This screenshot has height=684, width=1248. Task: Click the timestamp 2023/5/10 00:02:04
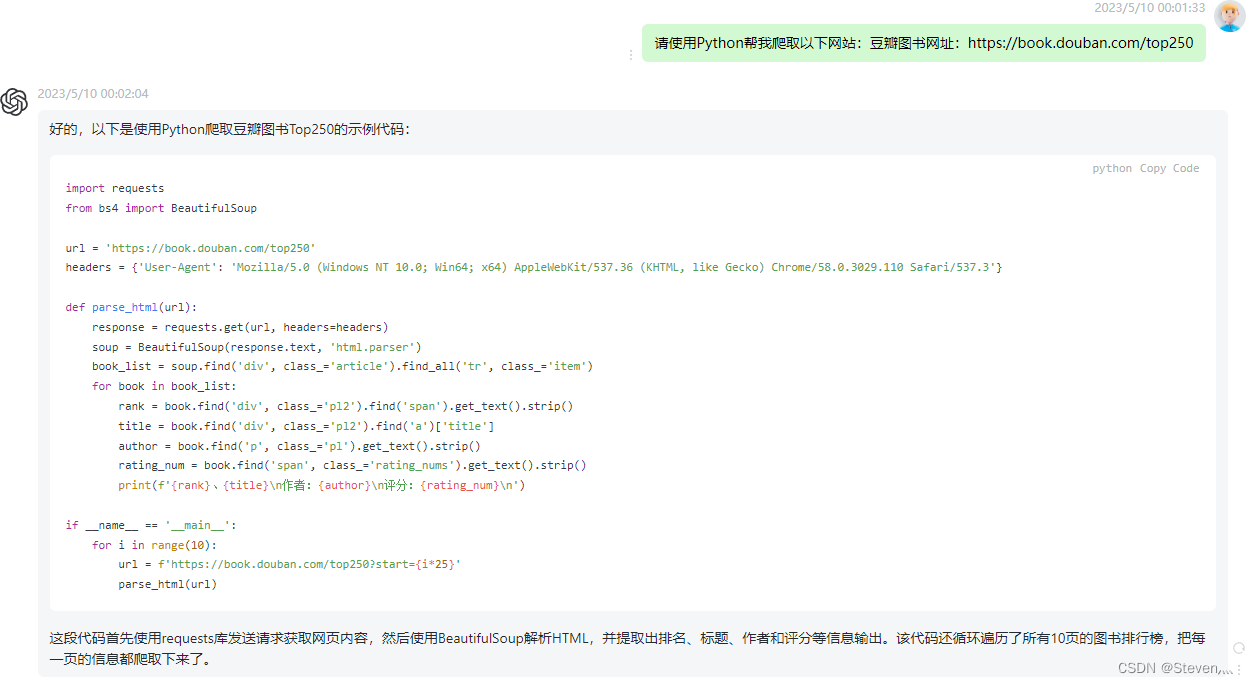(x=93, y=94)
